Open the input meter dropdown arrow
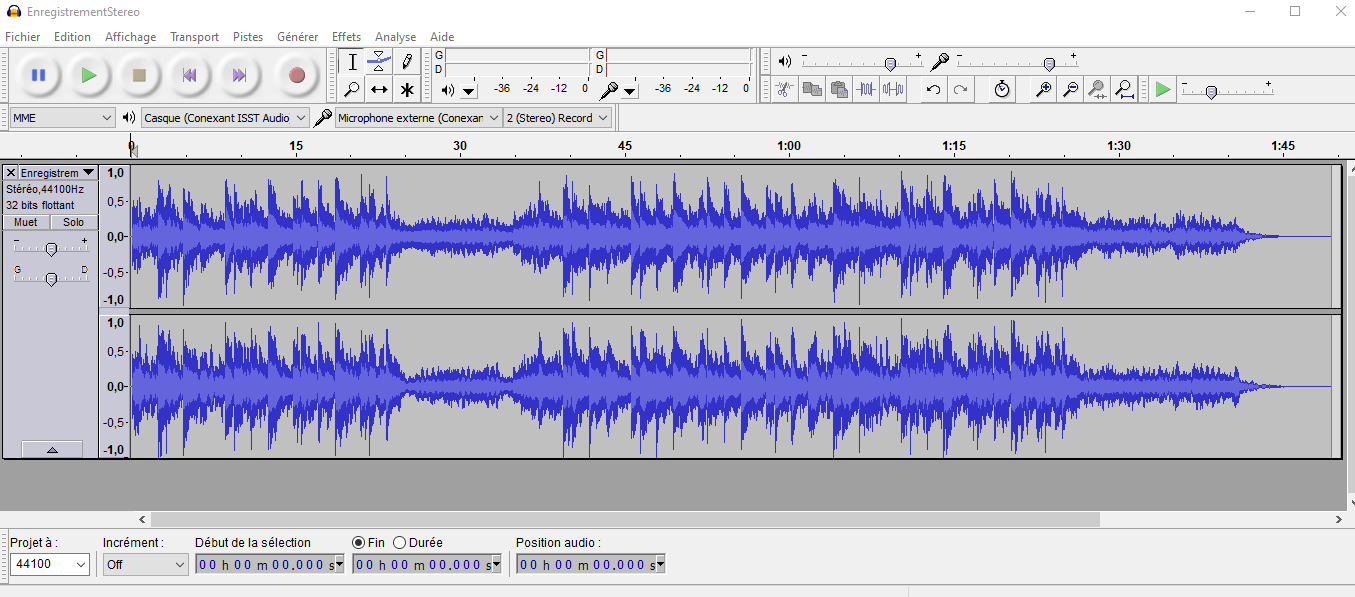The width and height of the screenshot is (1355, 597). [629, 91]
